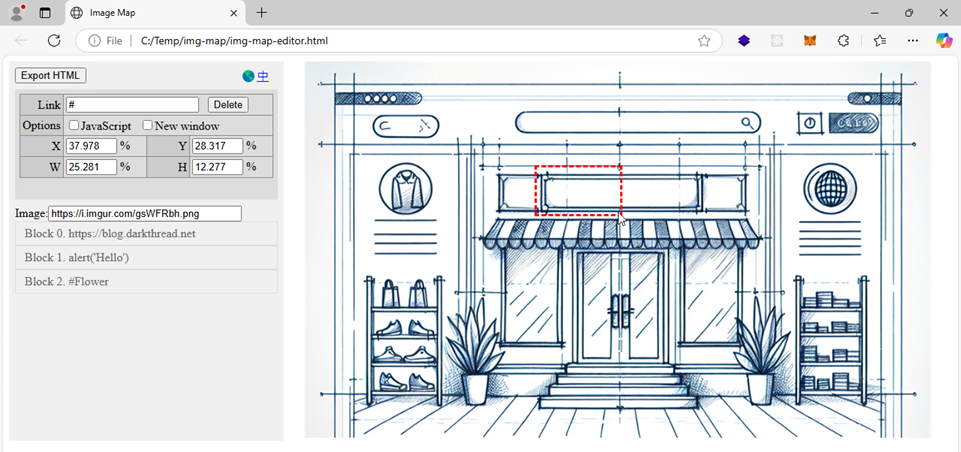This screenshot has width=961, height=452.
Task: View site information next to File
Action: coord(95,41)
